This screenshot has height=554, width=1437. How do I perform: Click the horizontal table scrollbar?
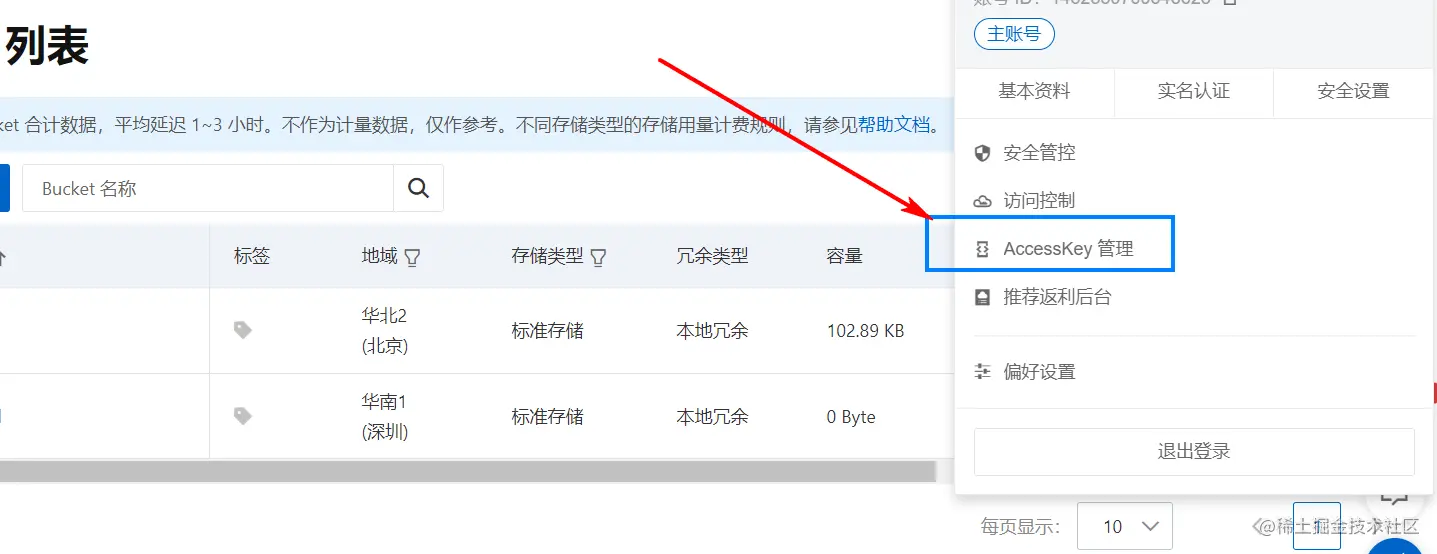point(467,471)
